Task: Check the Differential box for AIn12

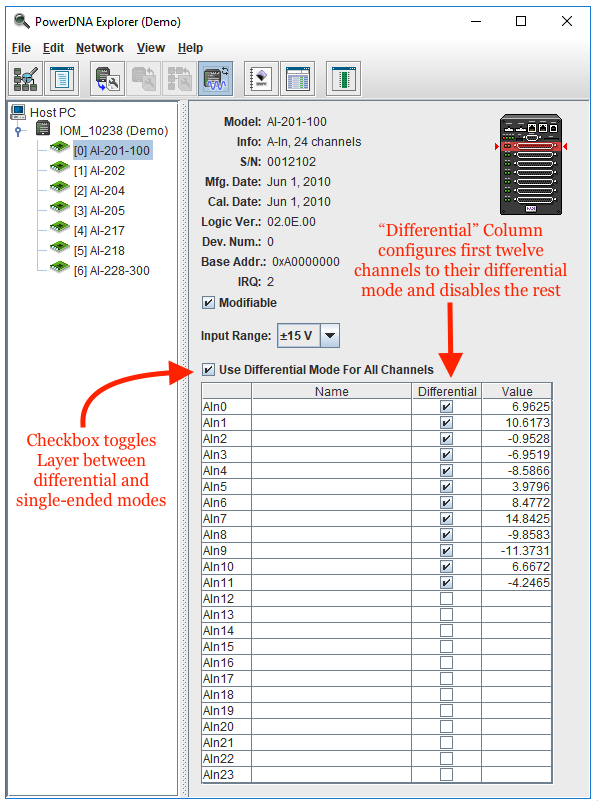Action: click(446, 598)
